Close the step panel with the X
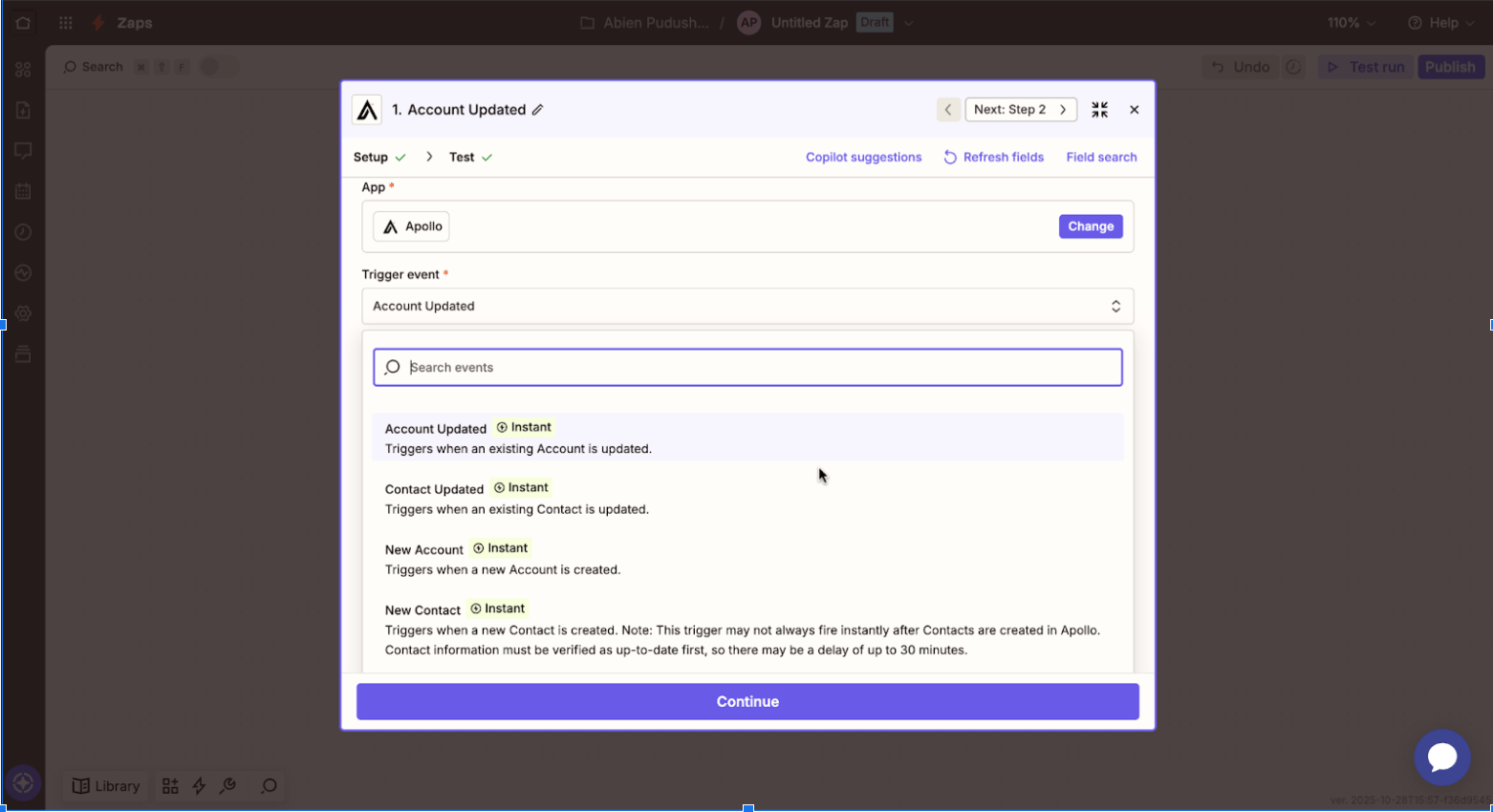The image size is (1493, 812). [x=1135, y=110]
